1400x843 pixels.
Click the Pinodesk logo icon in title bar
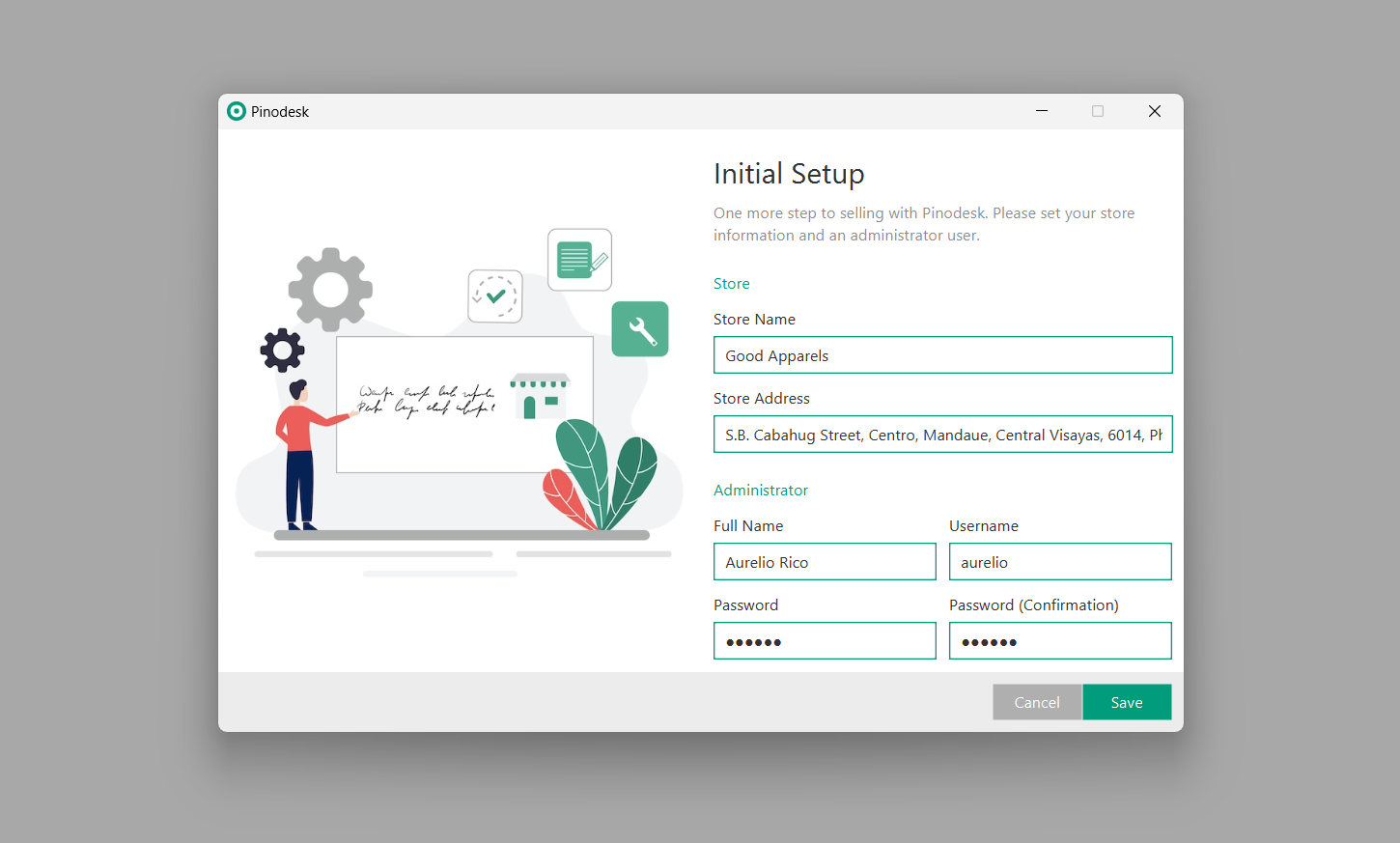[x=237, y=111]
